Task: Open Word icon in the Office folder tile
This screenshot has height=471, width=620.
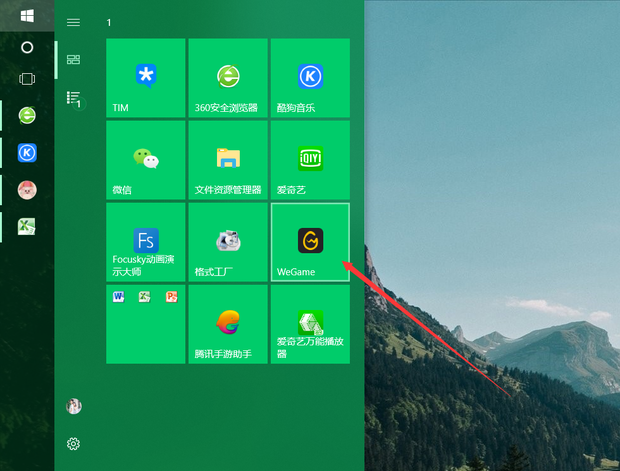Action: [x=118, y=297]
